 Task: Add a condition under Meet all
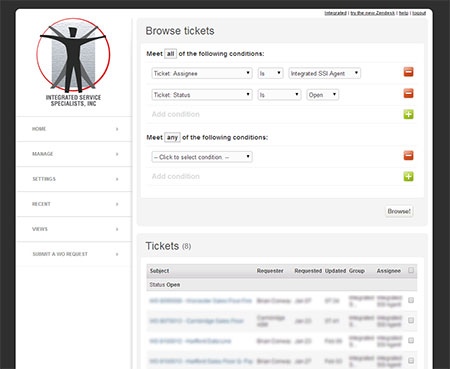(408, 114)
